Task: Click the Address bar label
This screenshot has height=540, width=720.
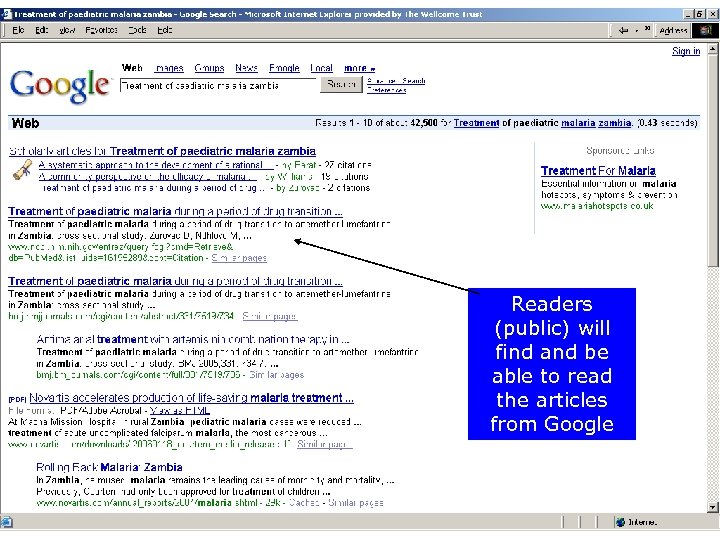Action: [x=673, y=30]
